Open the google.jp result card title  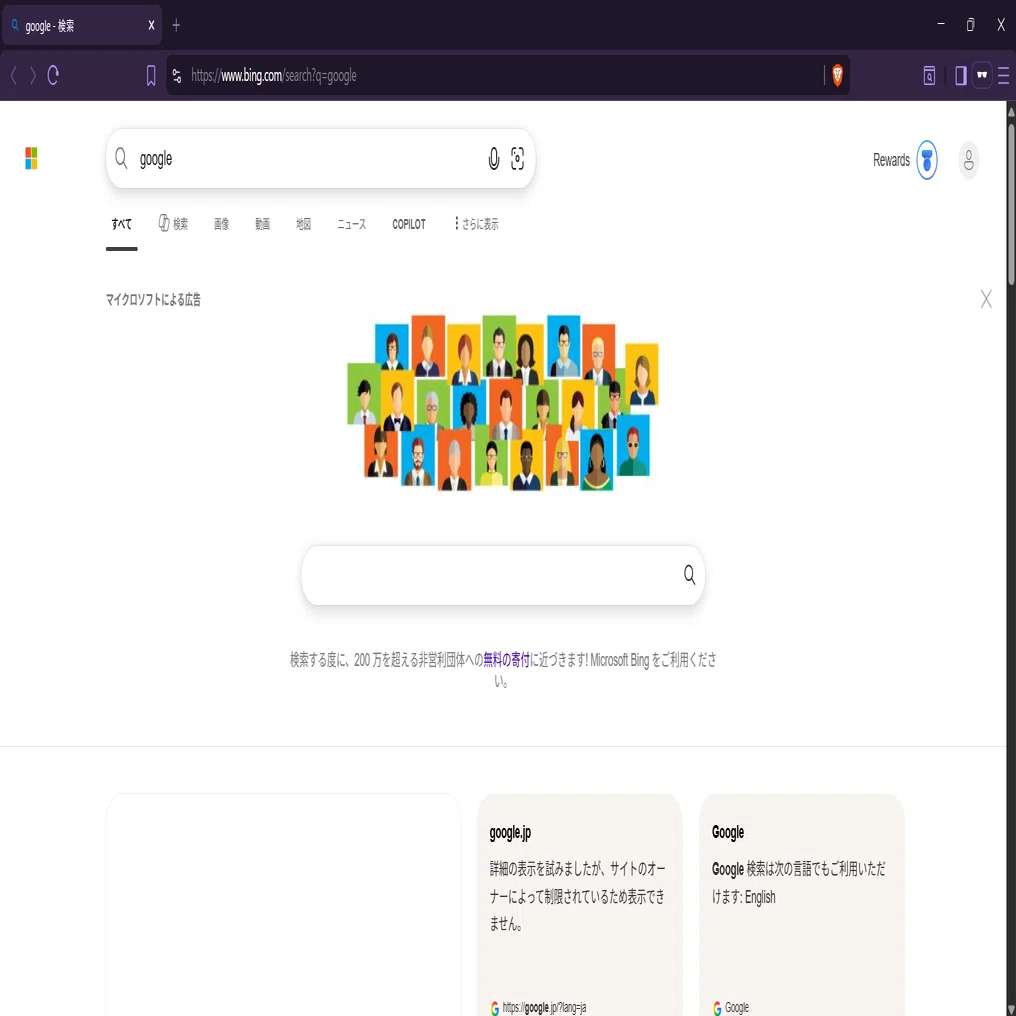click(510, 833)
